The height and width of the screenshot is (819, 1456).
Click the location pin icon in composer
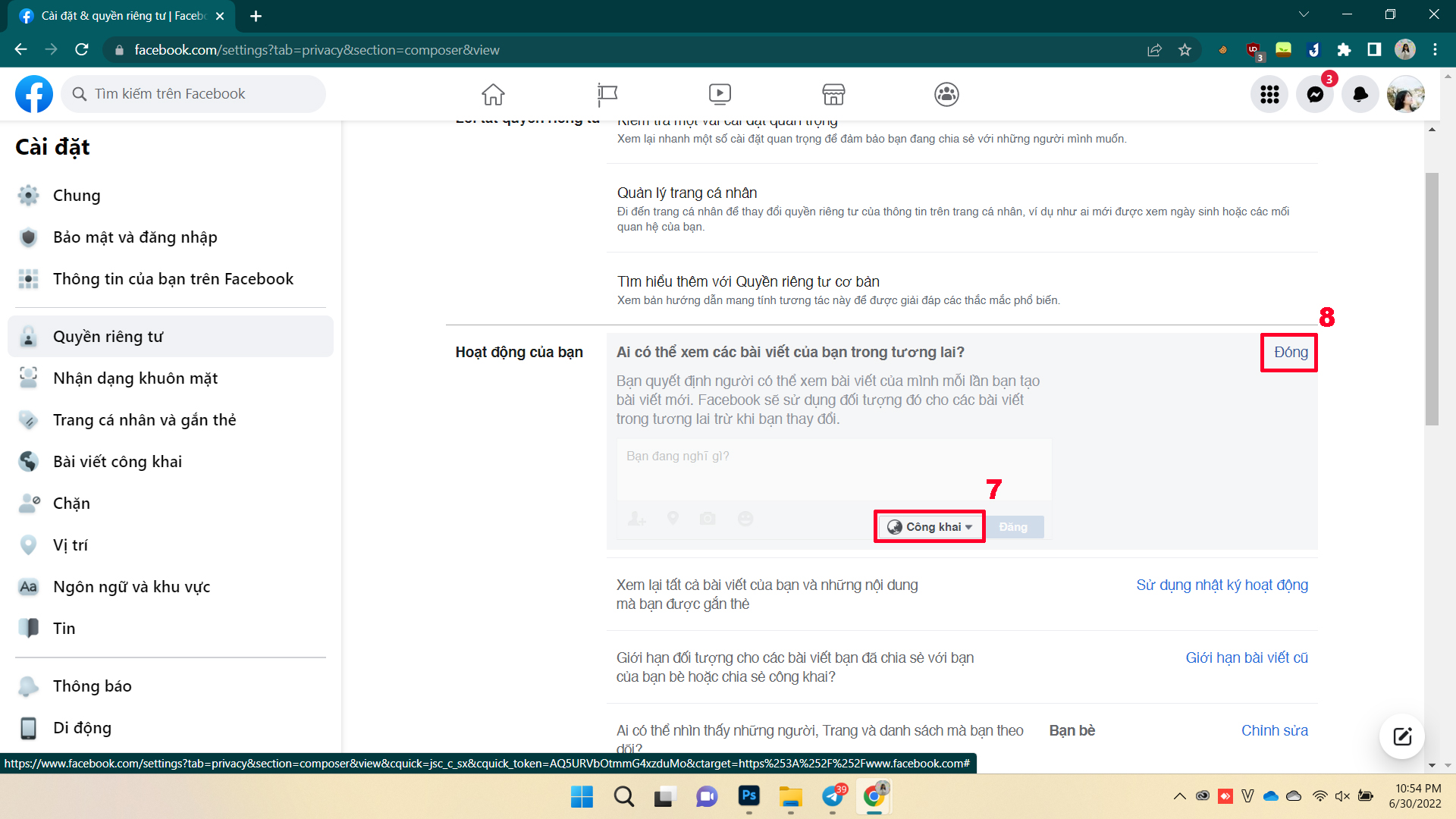673,519
